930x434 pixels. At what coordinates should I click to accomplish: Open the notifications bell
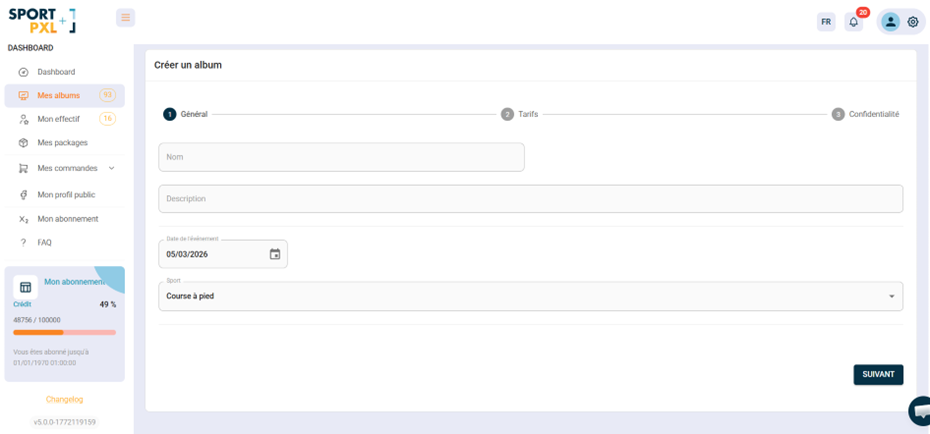coord(853,22)
